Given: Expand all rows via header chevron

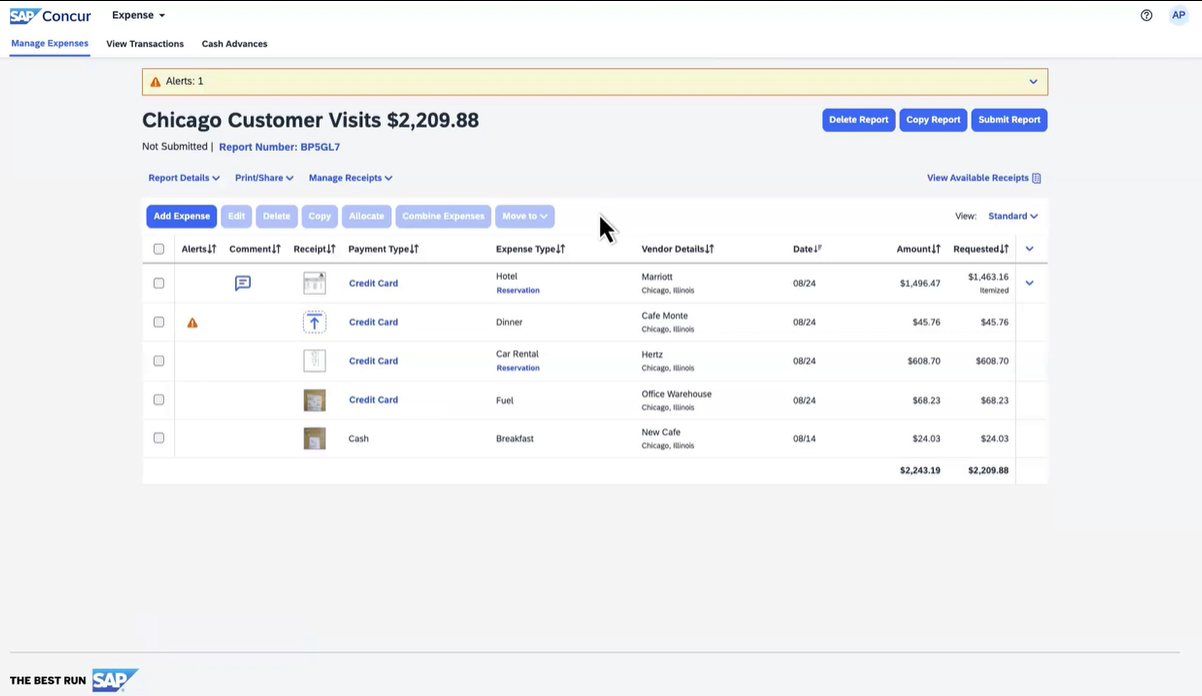Looking at the screenshot, I should coord(1030,249).
